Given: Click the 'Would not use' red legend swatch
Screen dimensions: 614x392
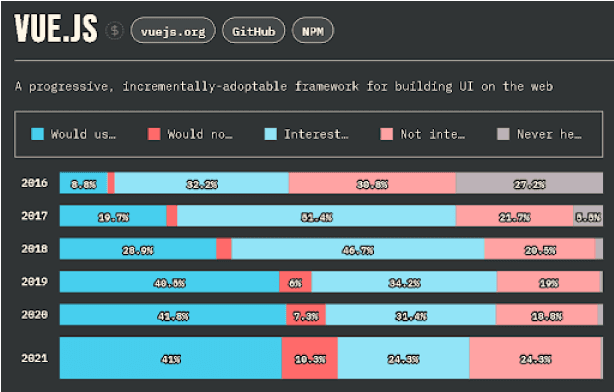Looking at the screenshot, I should click(154, 134).
